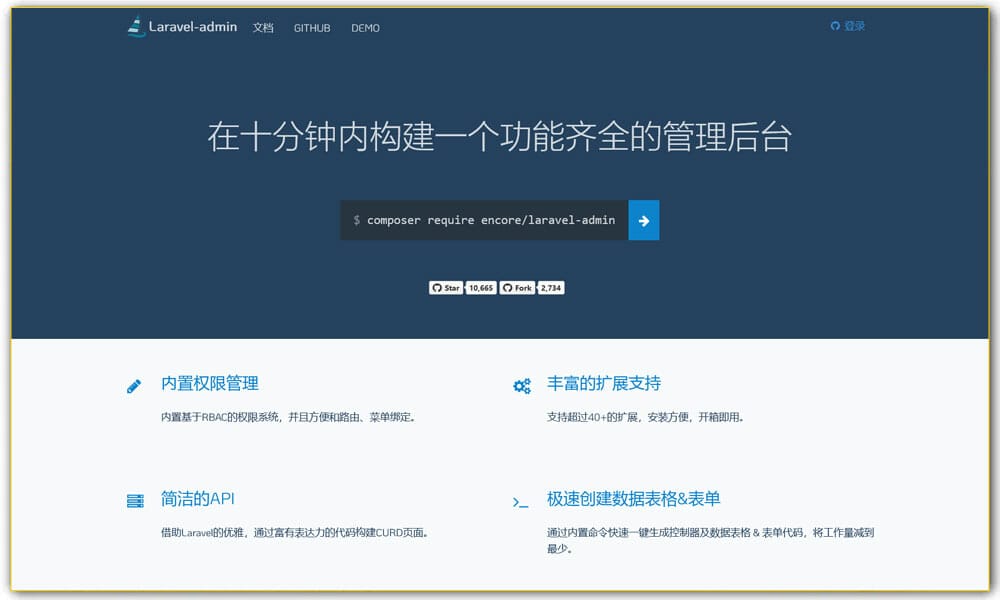Click the terminal icon next to 极速创建数据表格&表单
This screenshot has width=1000, height=600.
pyautogui.click(x=521, y=503)
